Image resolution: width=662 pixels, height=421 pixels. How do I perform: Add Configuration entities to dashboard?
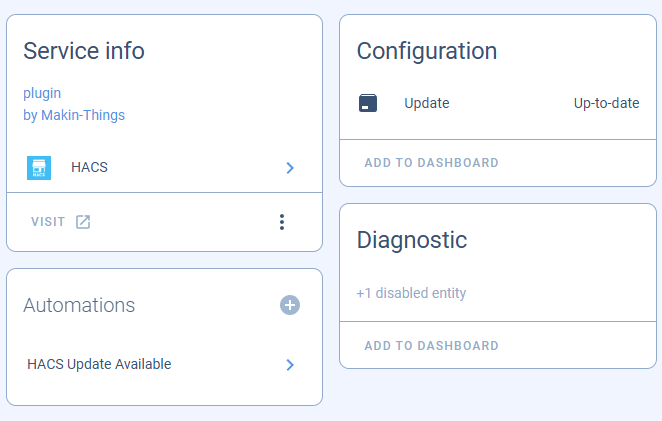pyautogui.click(x=431, y=163)
